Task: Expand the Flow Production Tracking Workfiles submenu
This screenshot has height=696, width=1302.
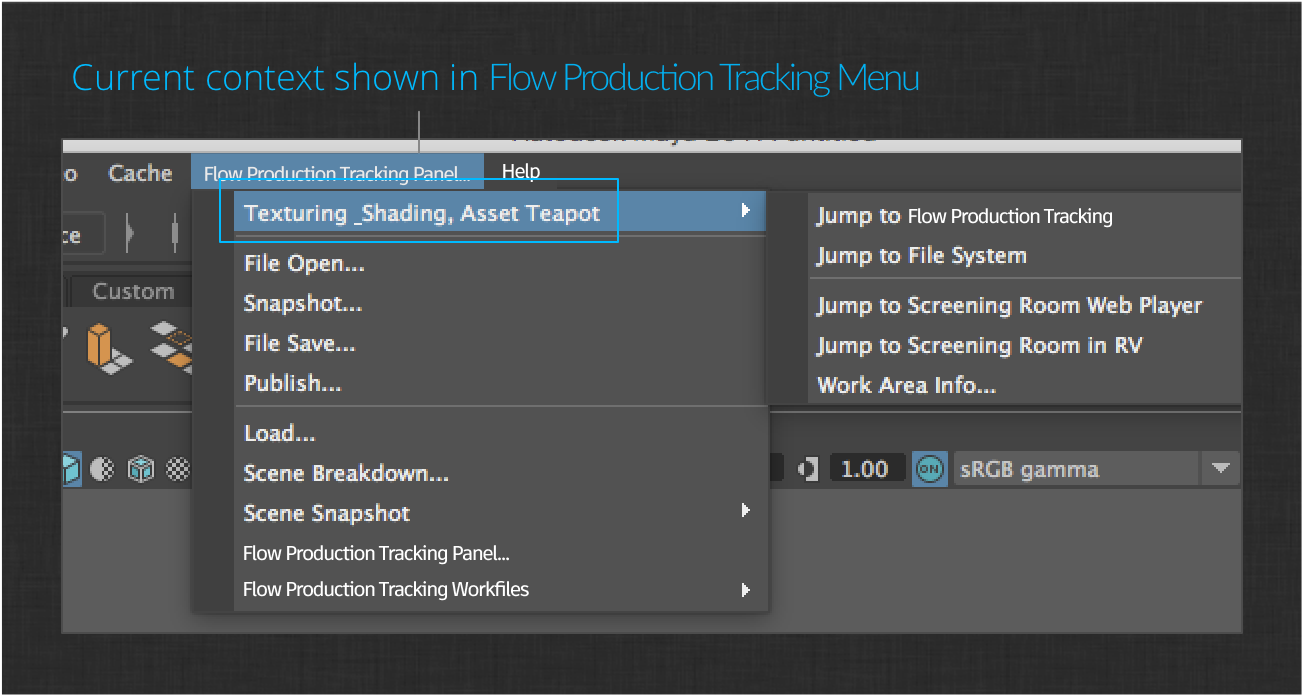Action: [x=500, y=589]
